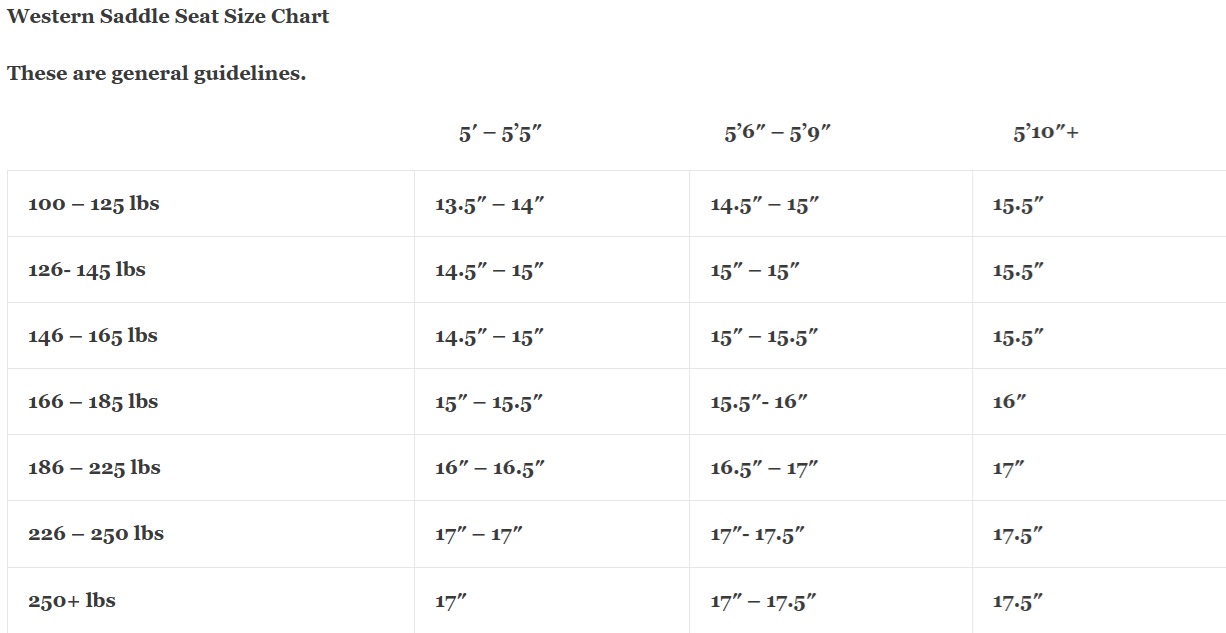Select the 15.5"- 16" seat size cell

coord(759,403)
